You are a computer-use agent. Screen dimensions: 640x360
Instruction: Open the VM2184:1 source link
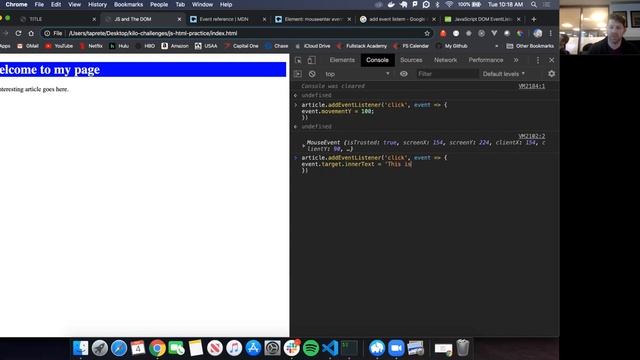(531, 86)
